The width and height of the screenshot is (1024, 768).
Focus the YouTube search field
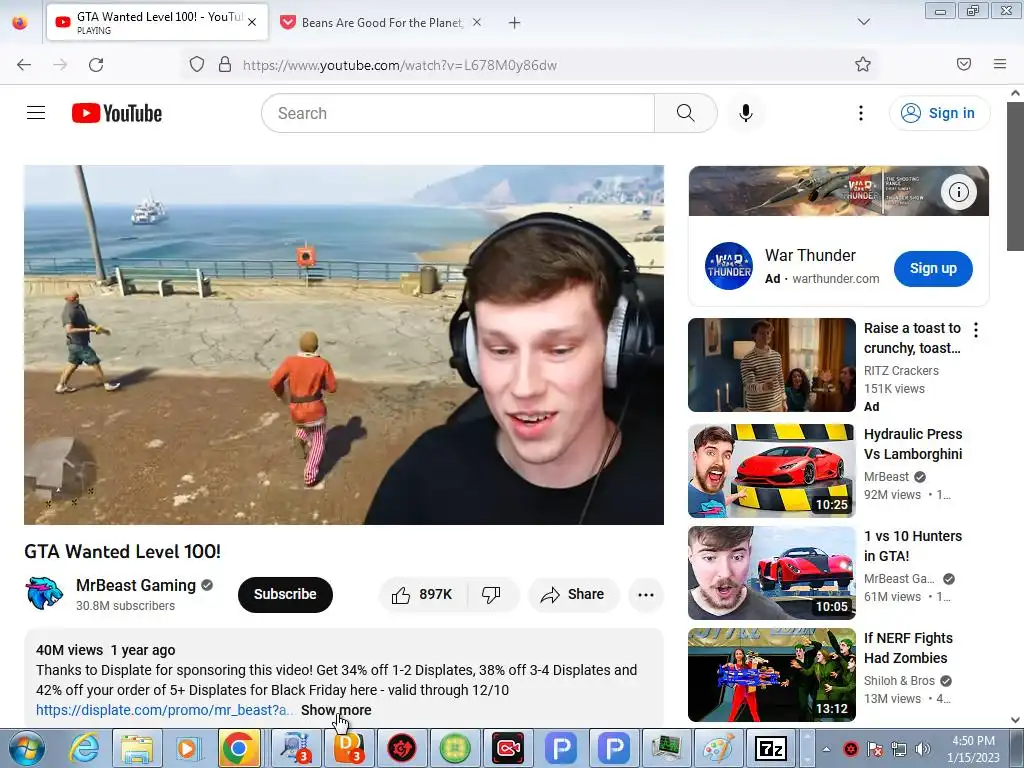click(458, 113)
